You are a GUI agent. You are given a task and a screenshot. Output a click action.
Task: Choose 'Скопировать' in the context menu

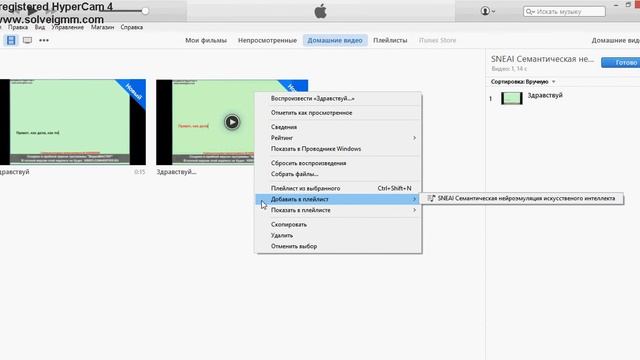(338, 224)
